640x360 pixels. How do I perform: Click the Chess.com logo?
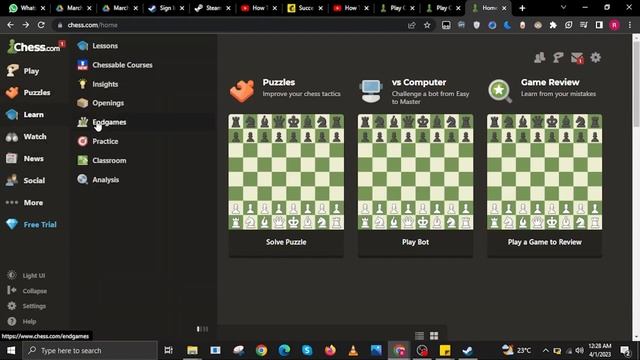pos(35,47)
